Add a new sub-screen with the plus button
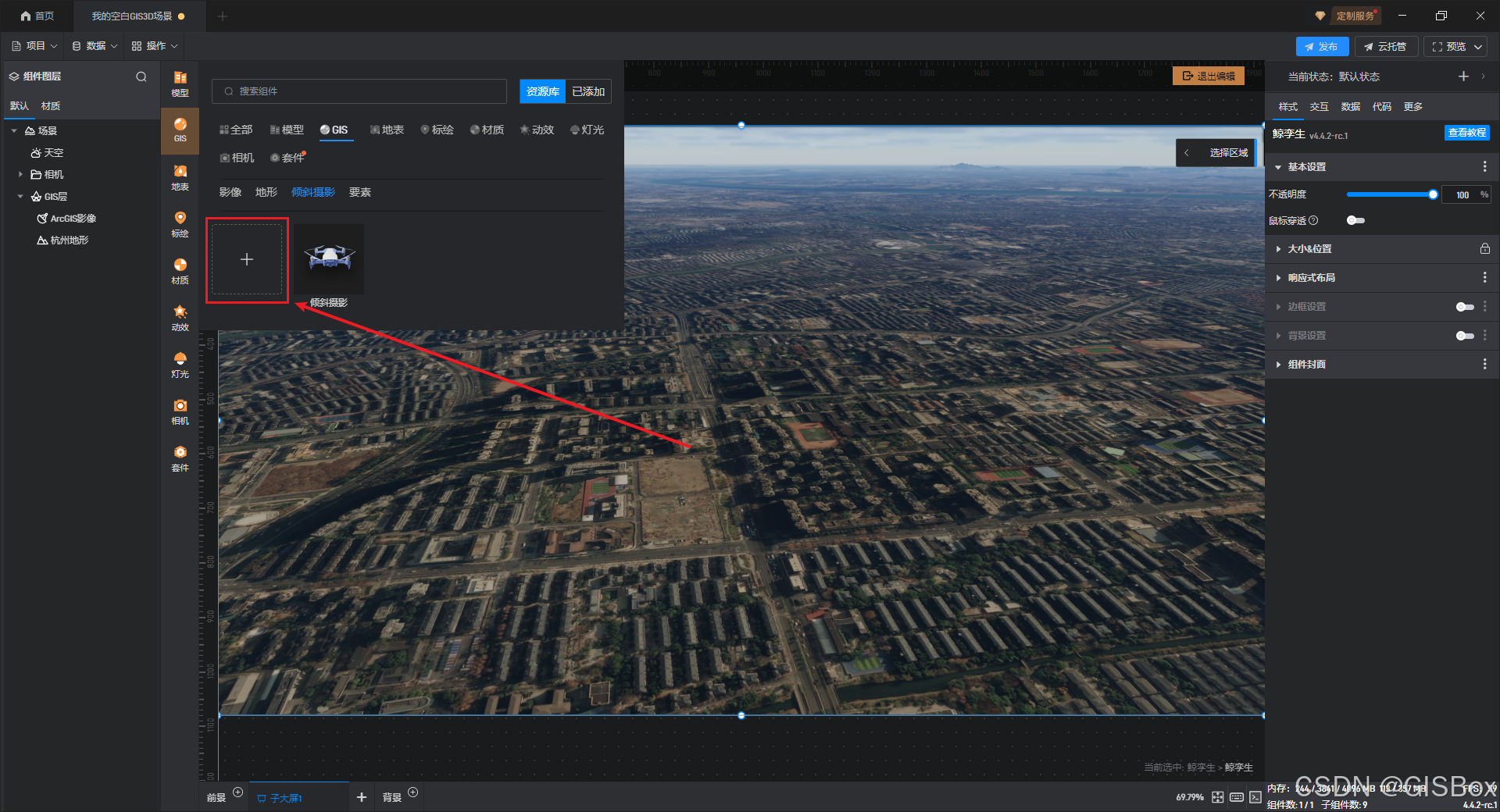1500x812 pixels. [361, 797]
